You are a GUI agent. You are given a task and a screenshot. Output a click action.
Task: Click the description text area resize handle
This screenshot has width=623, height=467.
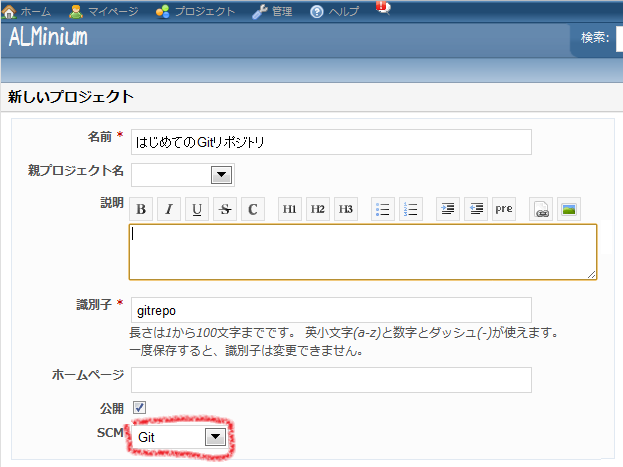591,274
